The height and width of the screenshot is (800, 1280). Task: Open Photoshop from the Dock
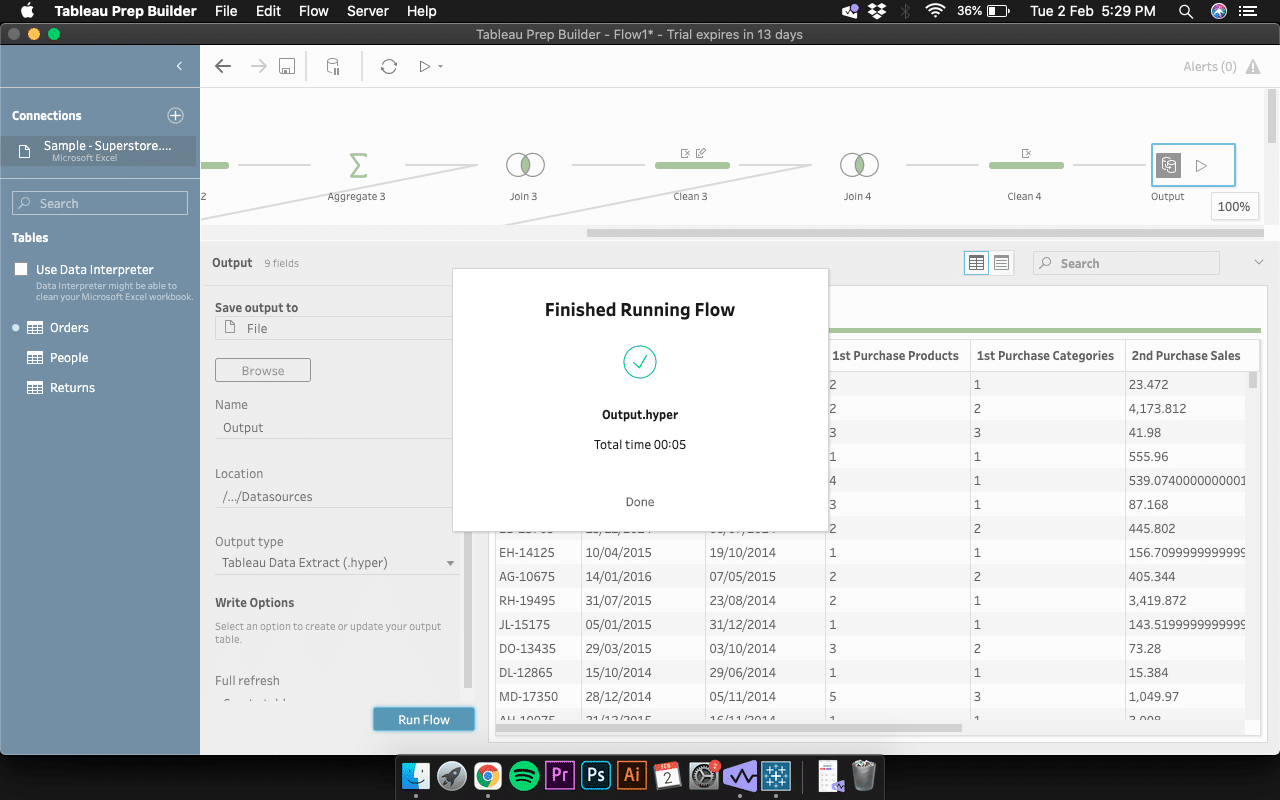[x=597, y=775]
